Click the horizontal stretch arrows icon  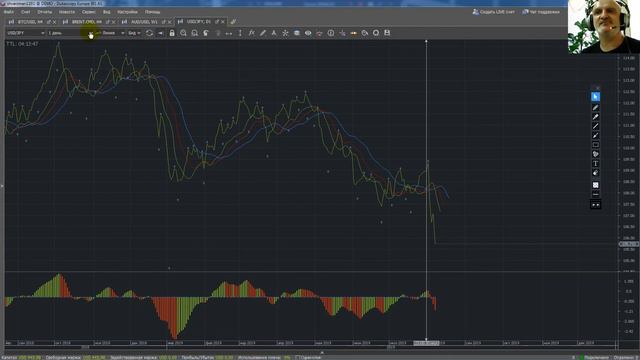[229, 33]
